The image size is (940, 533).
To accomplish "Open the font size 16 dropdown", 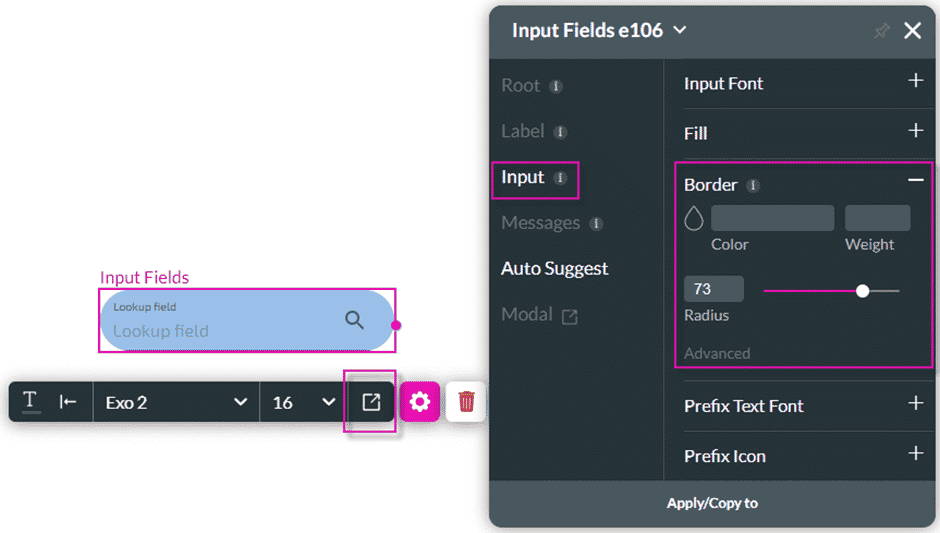I will (x=303, y=402).
